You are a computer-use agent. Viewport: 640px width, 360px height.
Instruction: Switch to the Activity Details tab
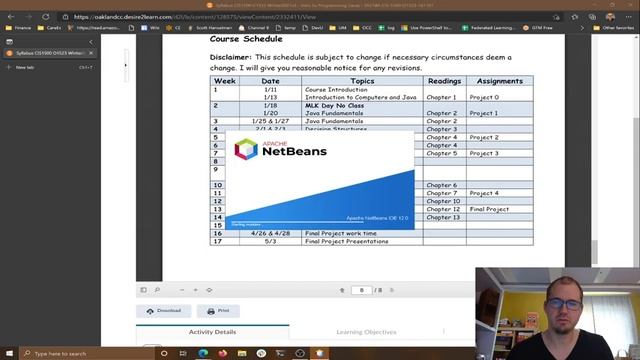pos(213,332)
